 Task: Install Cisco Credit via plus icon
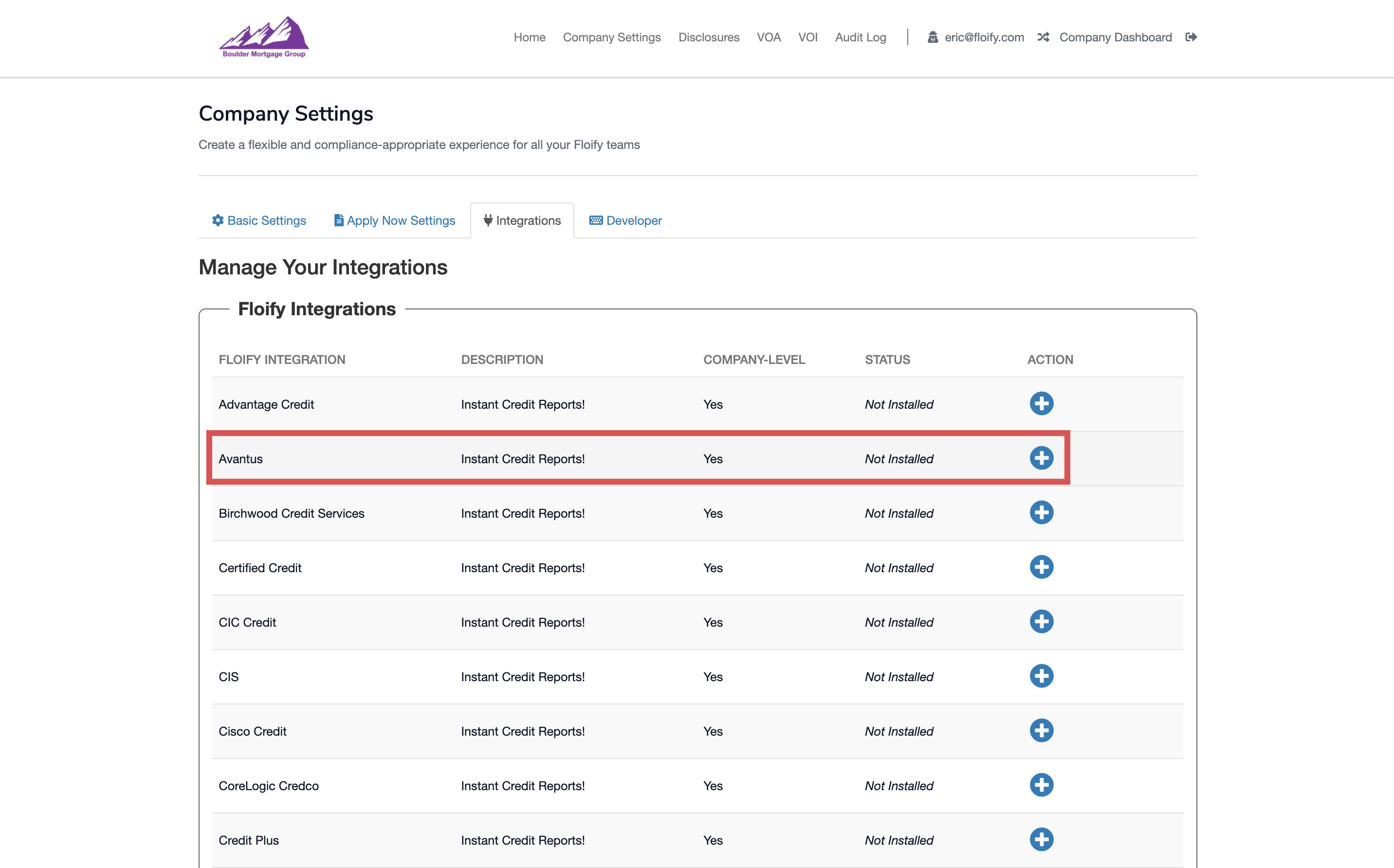pos(1041,731)
